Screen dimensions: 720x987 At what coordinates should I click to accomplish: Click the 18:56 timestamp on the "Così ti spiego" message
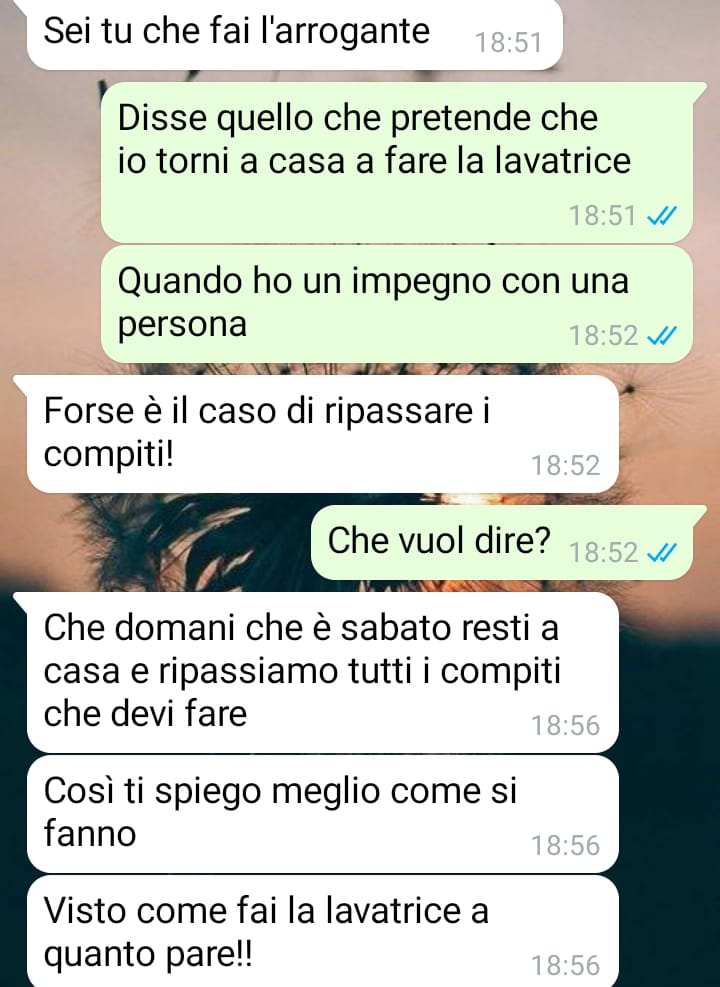coord(566,845)
